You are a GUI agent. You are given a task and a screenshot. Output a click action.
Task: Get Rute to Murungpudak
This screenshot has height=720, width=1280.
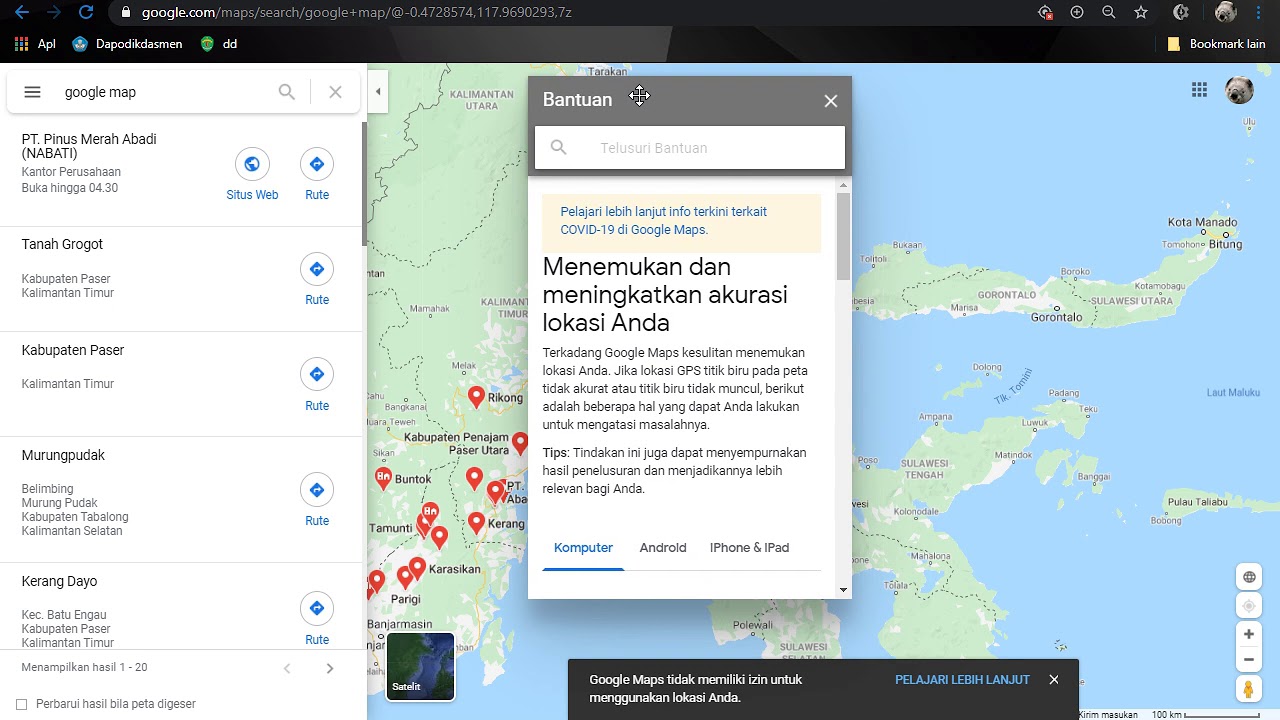tap(317, 501)
